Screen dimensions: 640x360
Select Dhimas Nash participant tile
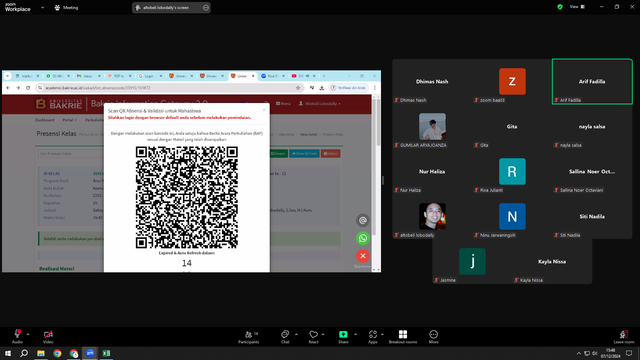click(x=432, y=82)
